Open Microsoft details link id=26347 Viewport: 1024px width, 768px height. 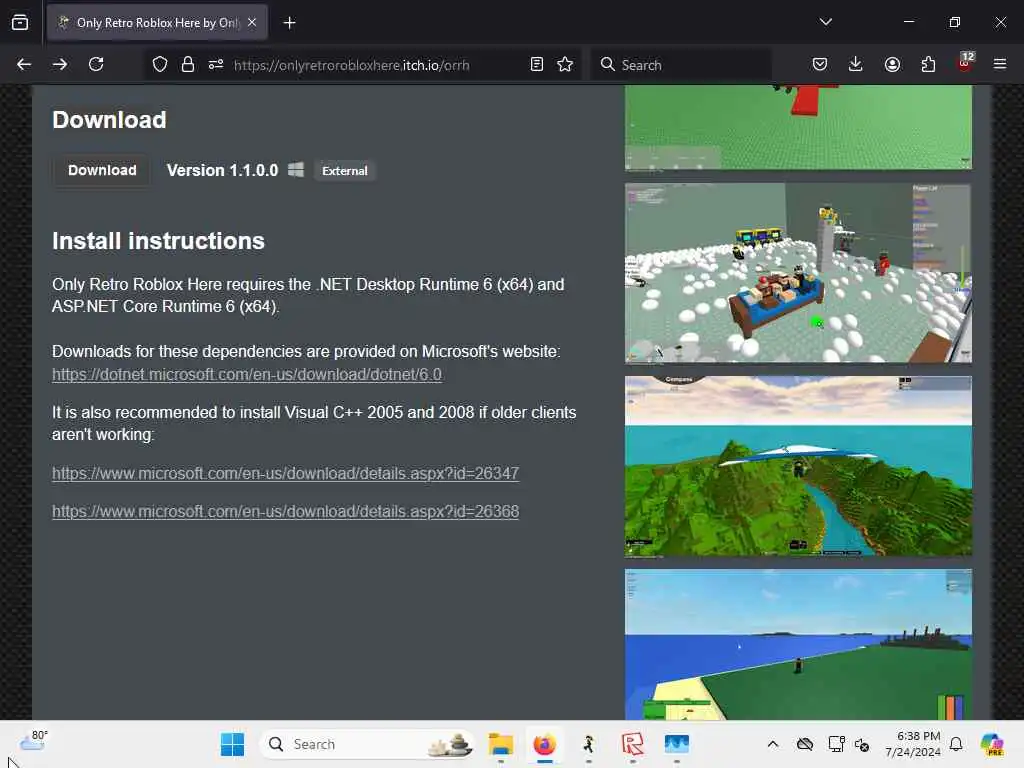(285, 473)
